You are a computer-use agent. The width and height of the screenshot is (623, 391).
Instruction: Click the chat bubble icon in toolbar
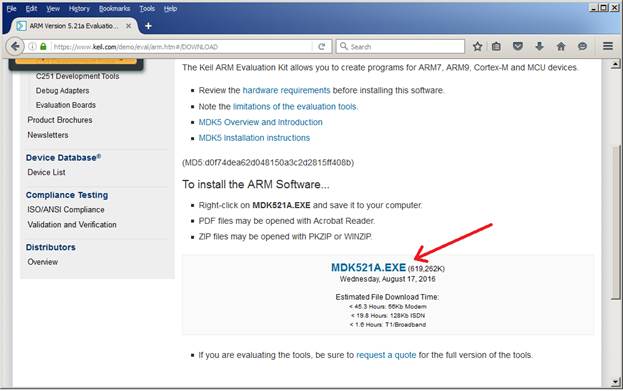pos(582,46)
